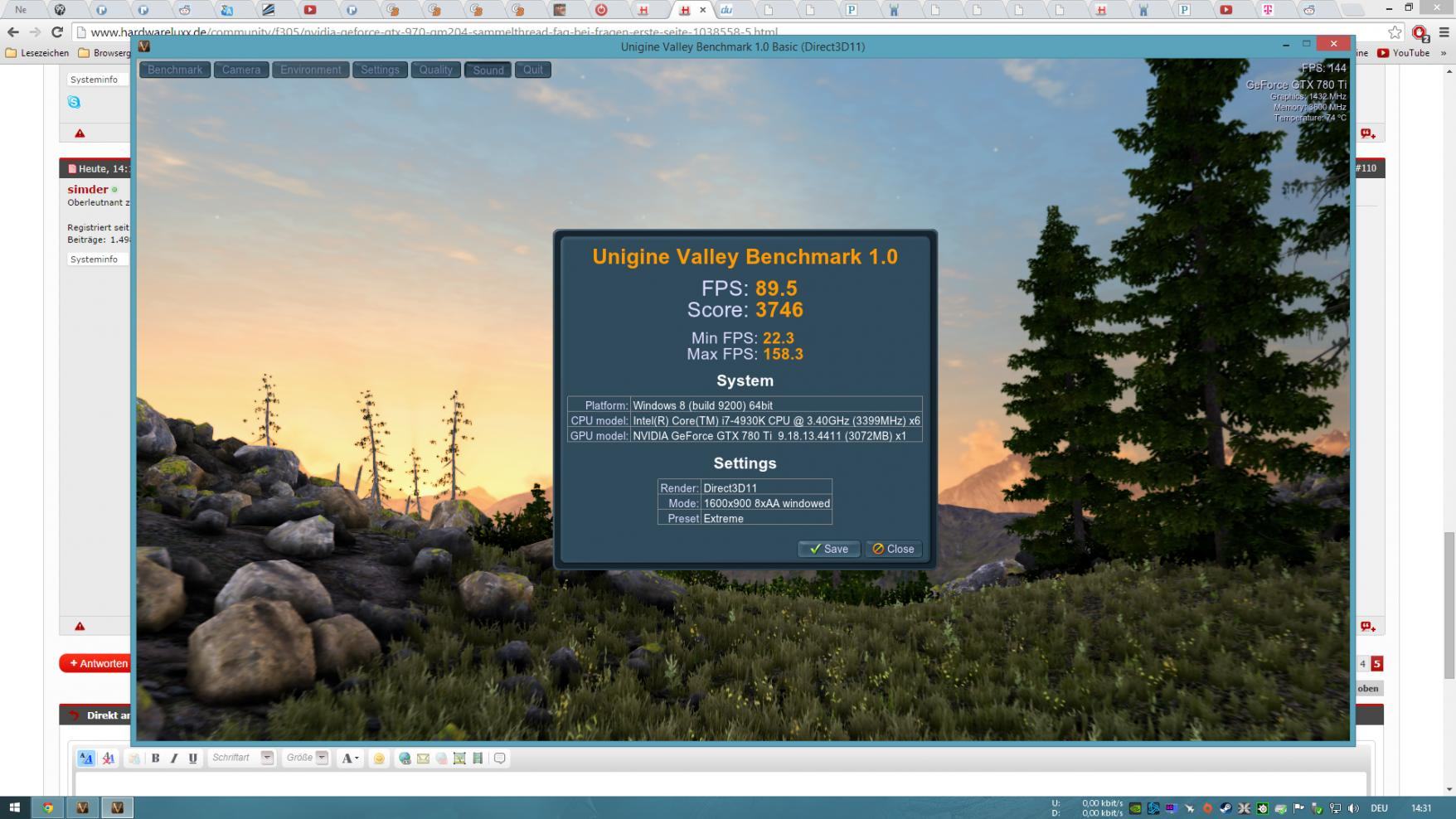
Task: Click the username simder
Action: click(88, 189)
